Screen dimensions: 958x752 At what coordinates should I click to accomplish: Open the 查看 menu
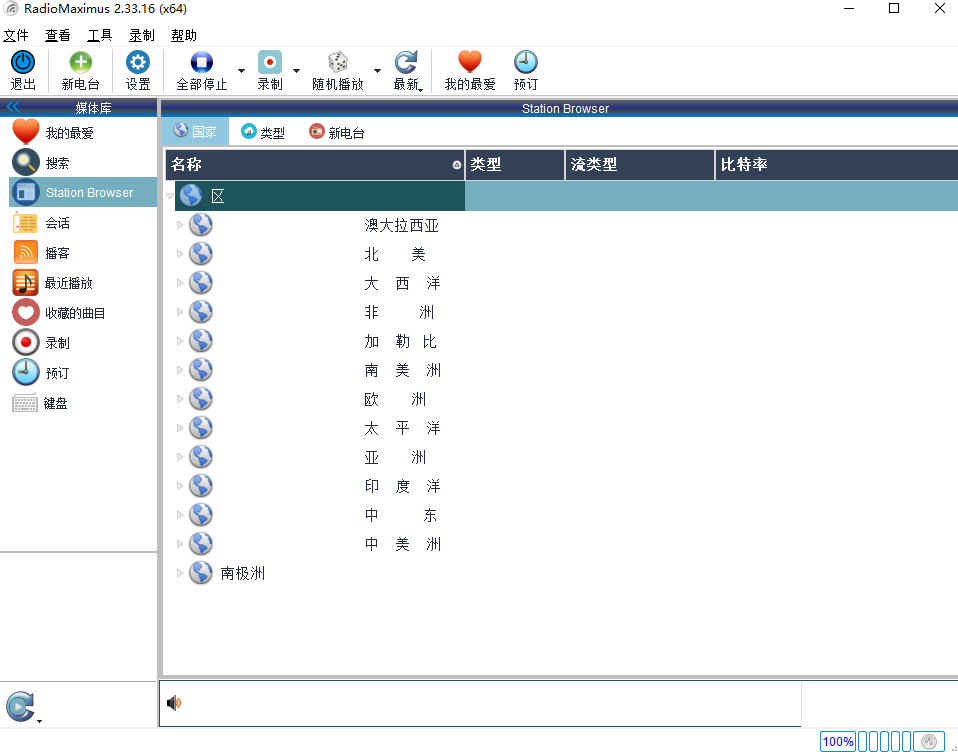(x=58, y=35)
